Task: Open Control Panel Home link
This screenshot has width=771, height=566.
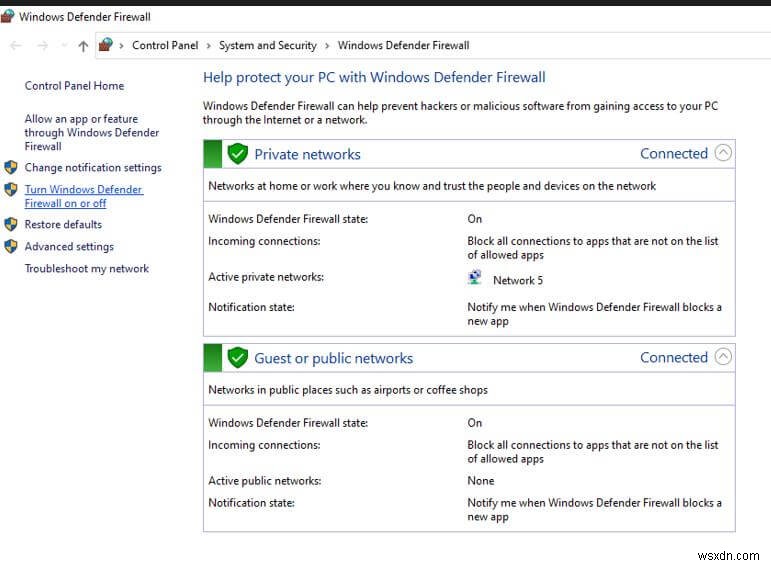Action: click(x=74, y=86)
